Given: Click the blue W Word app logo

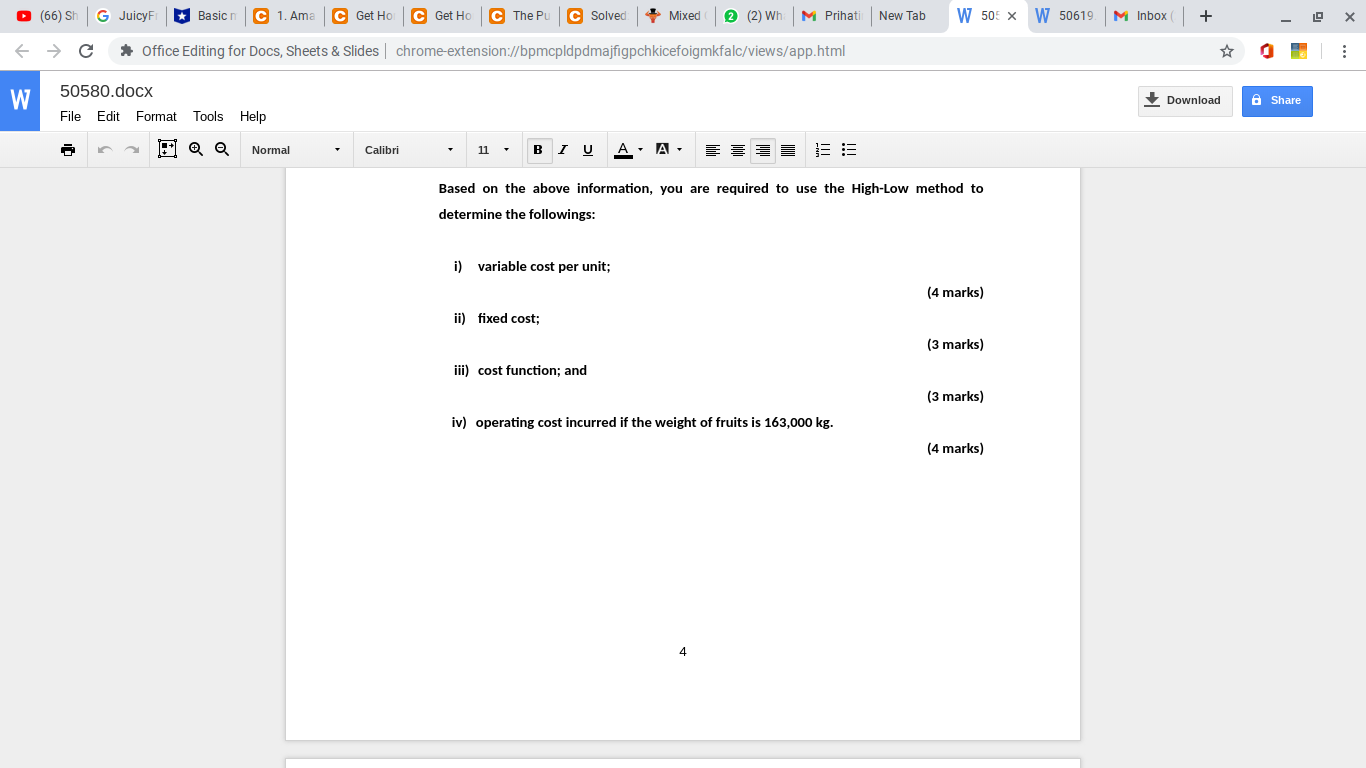Looking at the screenshot, I should (20, 101).
